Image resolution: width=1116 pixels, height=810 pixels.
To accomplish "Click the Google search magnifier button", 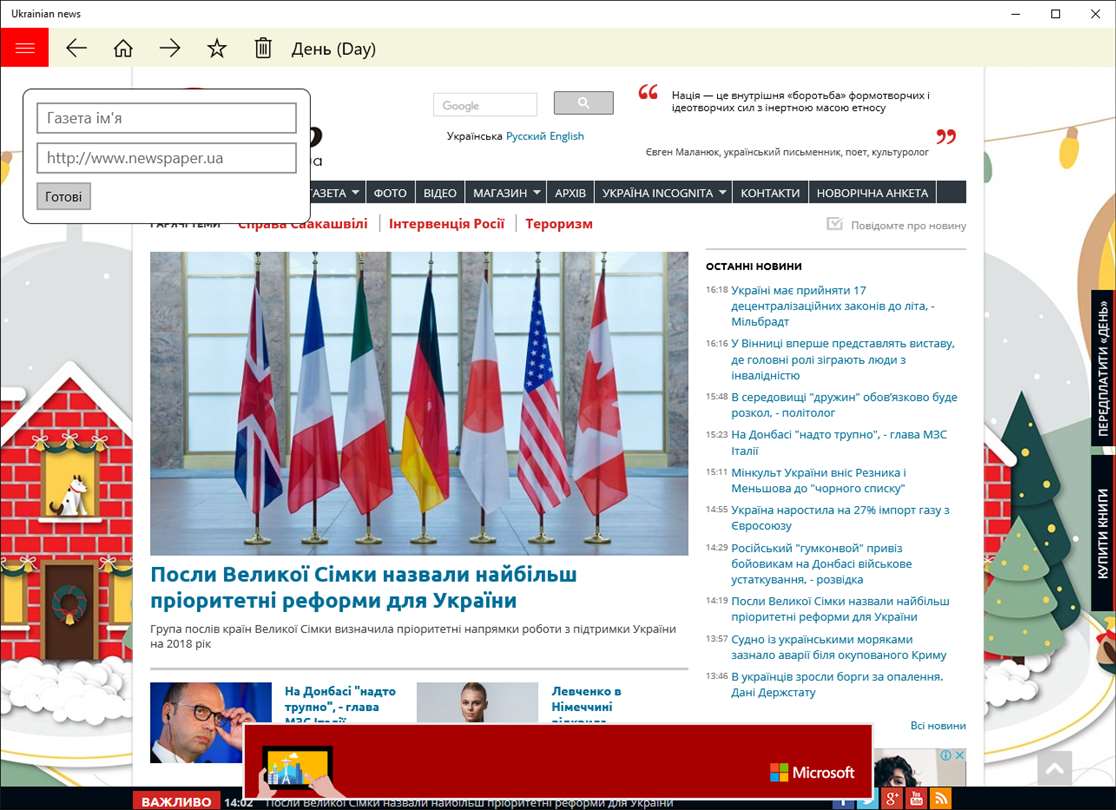I will pyautogui.click(x=584, y=103).
